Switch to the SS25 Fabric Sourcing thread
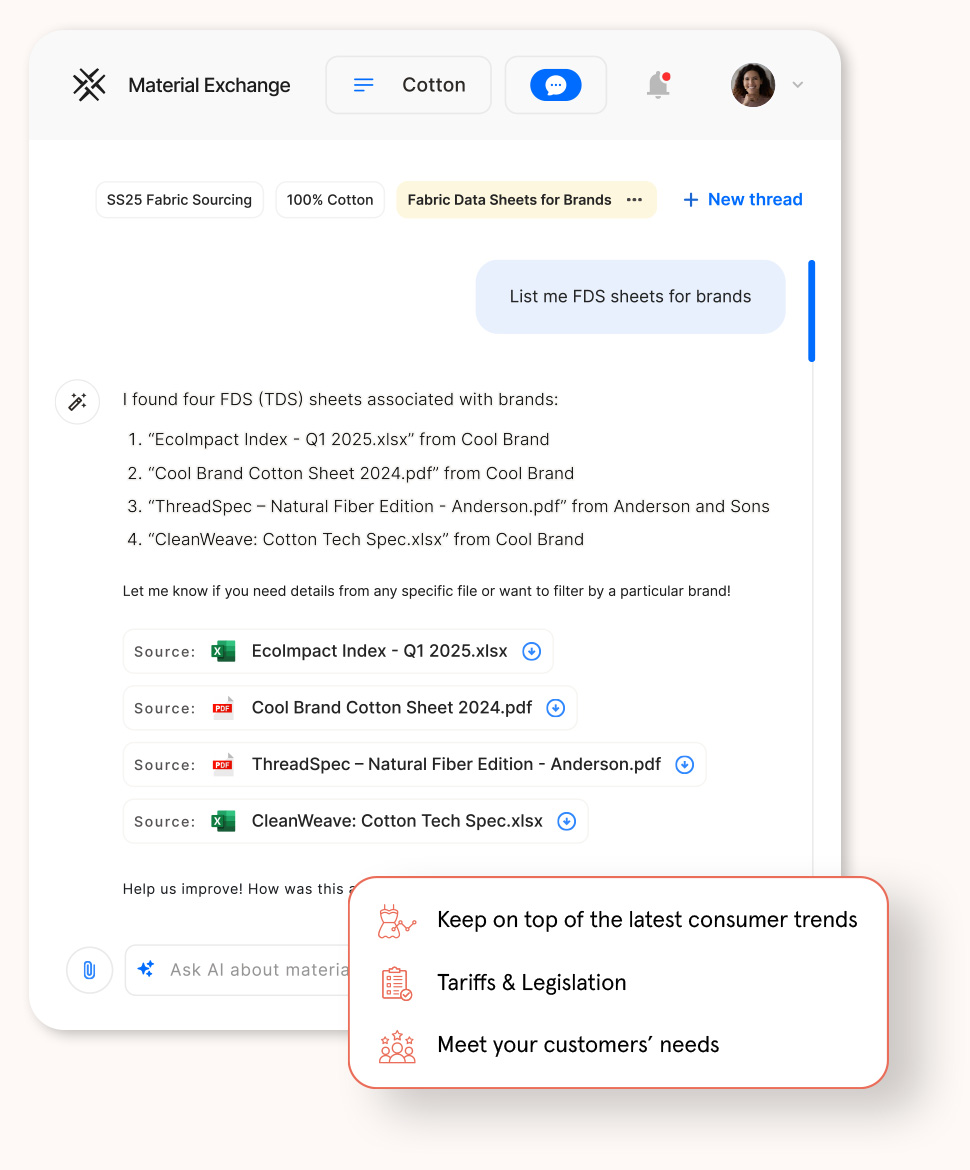Viewport: 970px width, 1170px height. pos(179,200)
